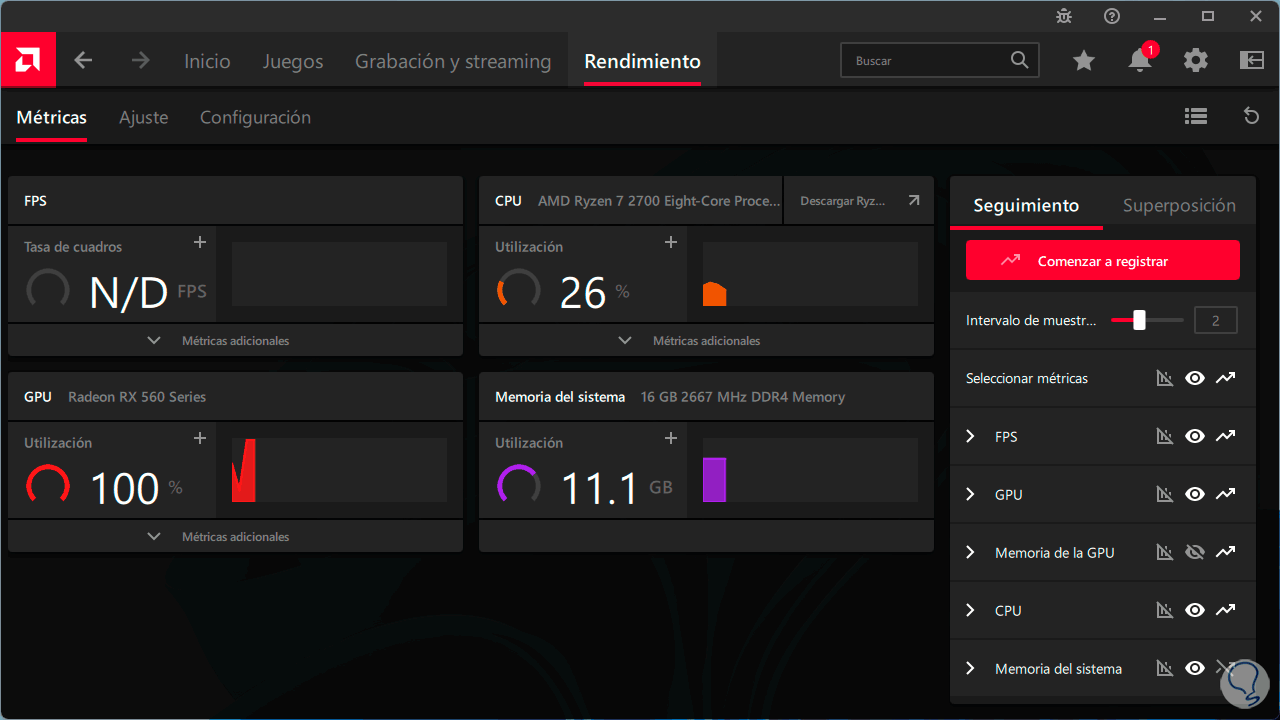Click the GPU utilization red graph
The width and height of the screenshot is (1280, 720).
(x=339, y=471)
